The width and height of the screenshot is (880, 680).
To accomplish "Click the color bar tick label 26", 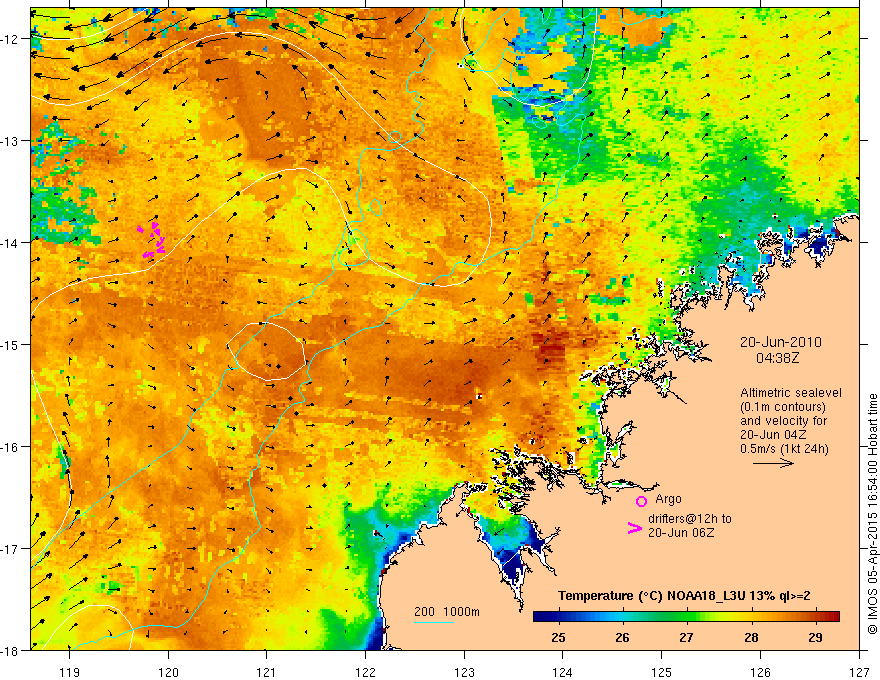I will [x=622, y=638].
